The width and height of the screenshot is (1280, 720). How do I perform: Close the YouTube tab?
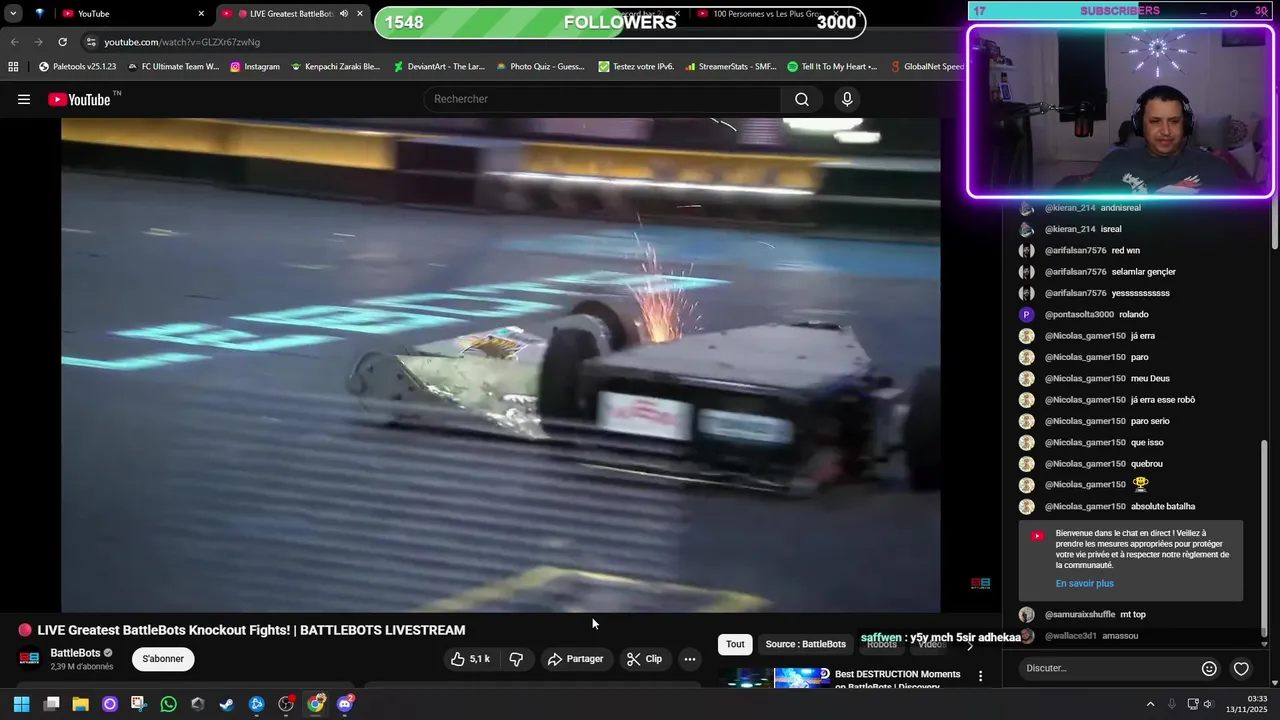tap(201, 14)
